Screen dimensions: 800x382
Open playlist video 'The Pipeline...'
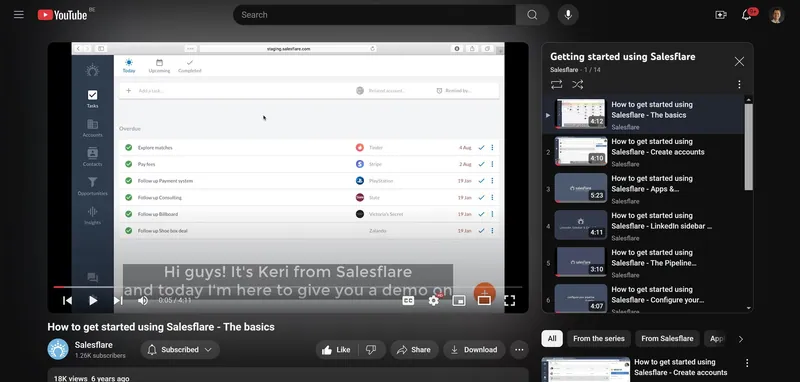(643, 263)
